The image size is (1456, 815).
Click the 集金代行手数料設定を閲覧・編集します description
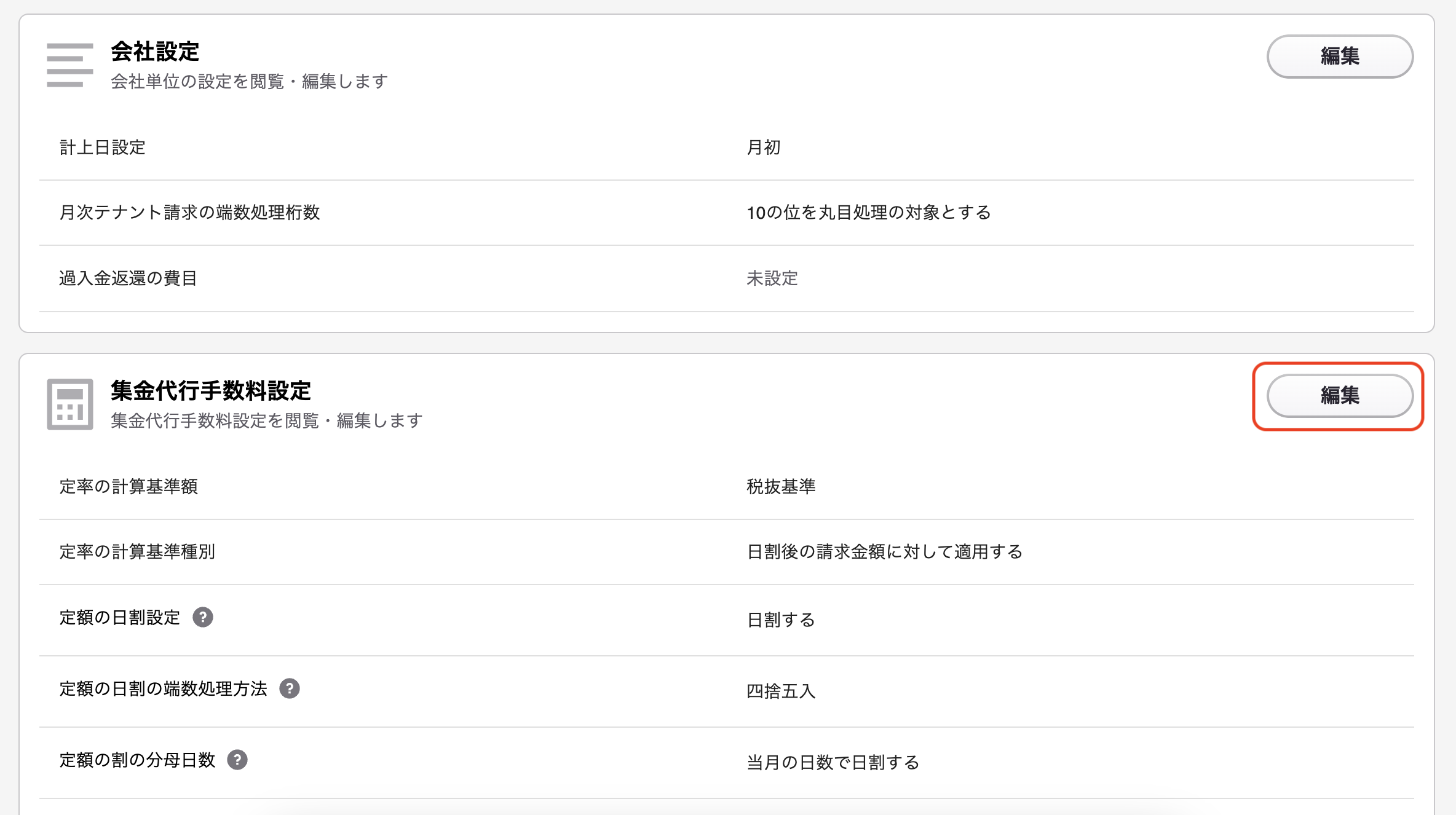266,420
